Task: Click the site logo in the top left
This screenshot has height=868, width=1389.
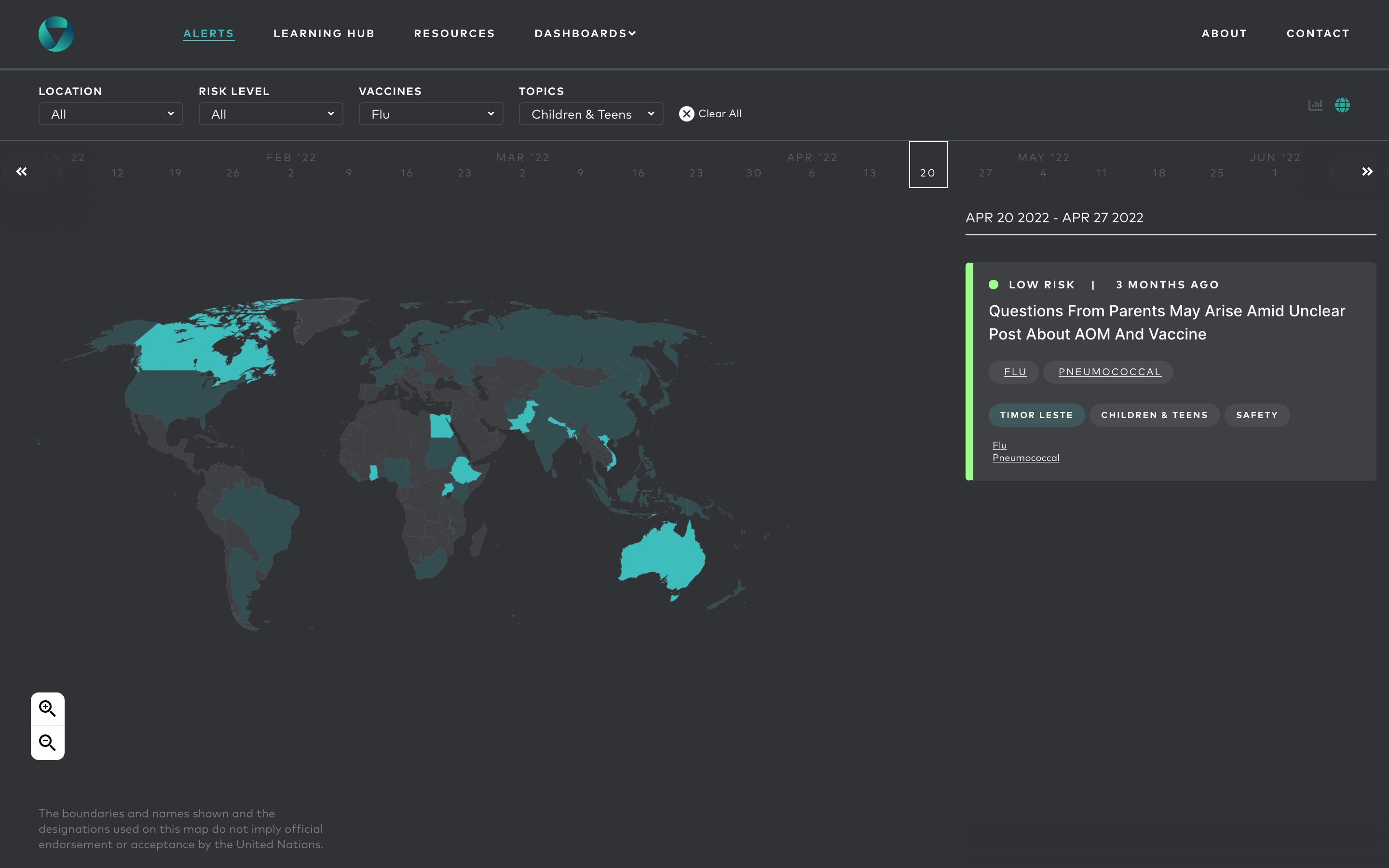Action: [55, 33]
